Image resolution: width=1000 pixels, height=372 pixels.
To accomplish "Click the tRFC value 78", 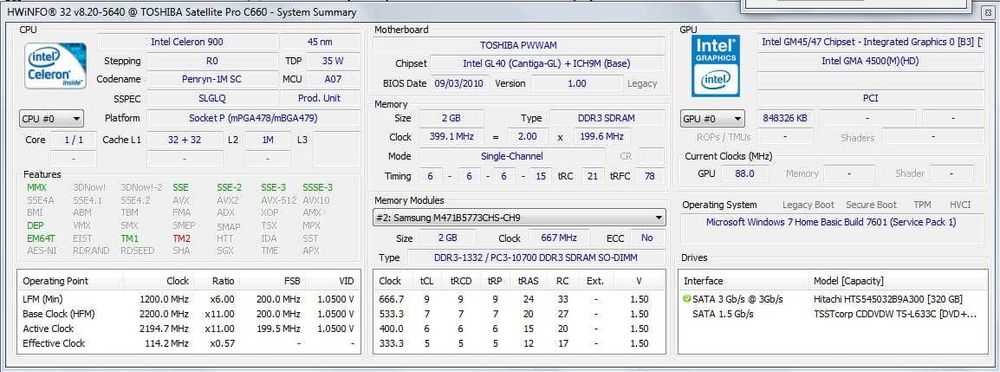I will (649, 176).
